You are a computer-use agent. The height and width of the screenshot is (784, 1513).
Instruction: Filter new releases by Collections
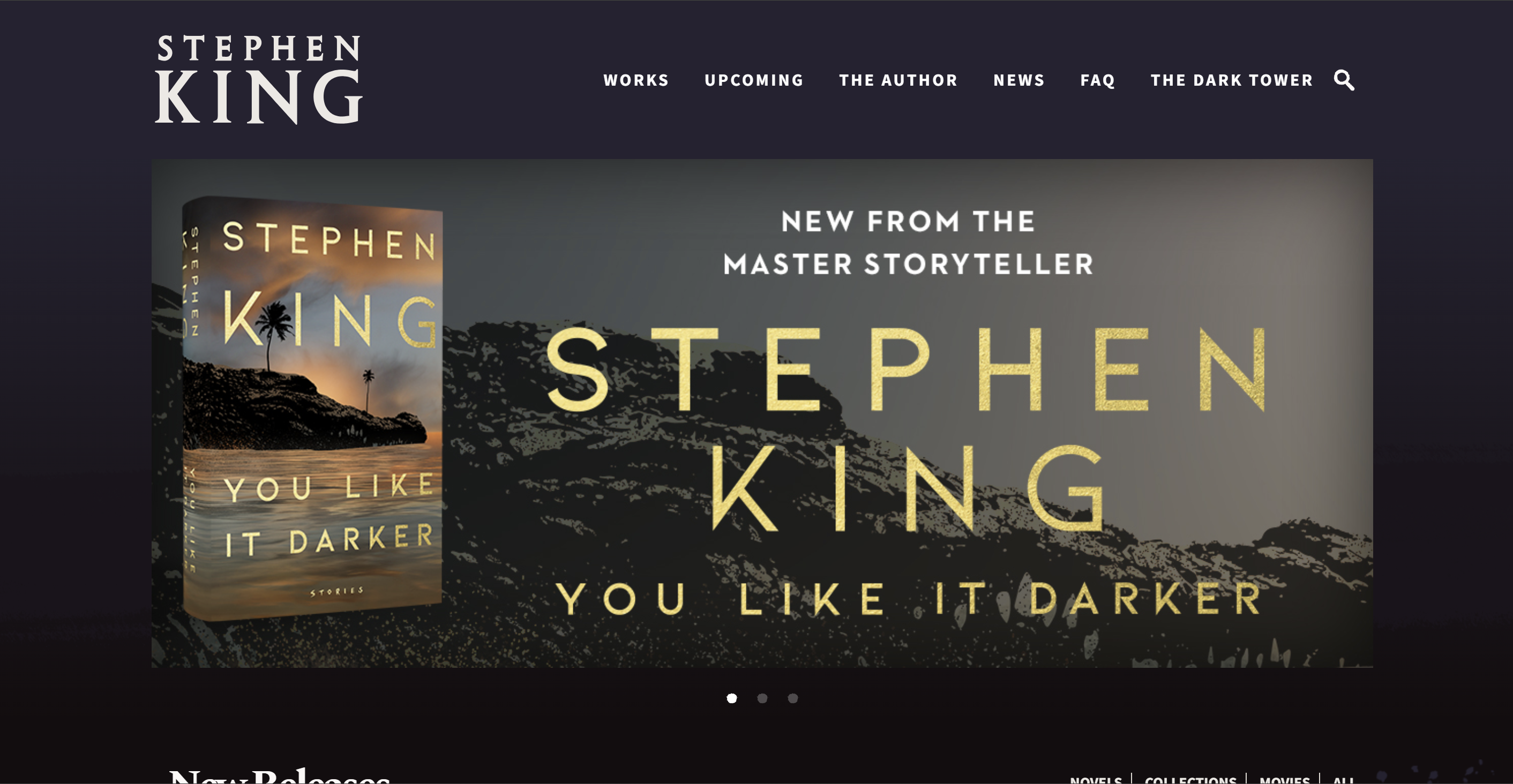(x=1190, y=779)
